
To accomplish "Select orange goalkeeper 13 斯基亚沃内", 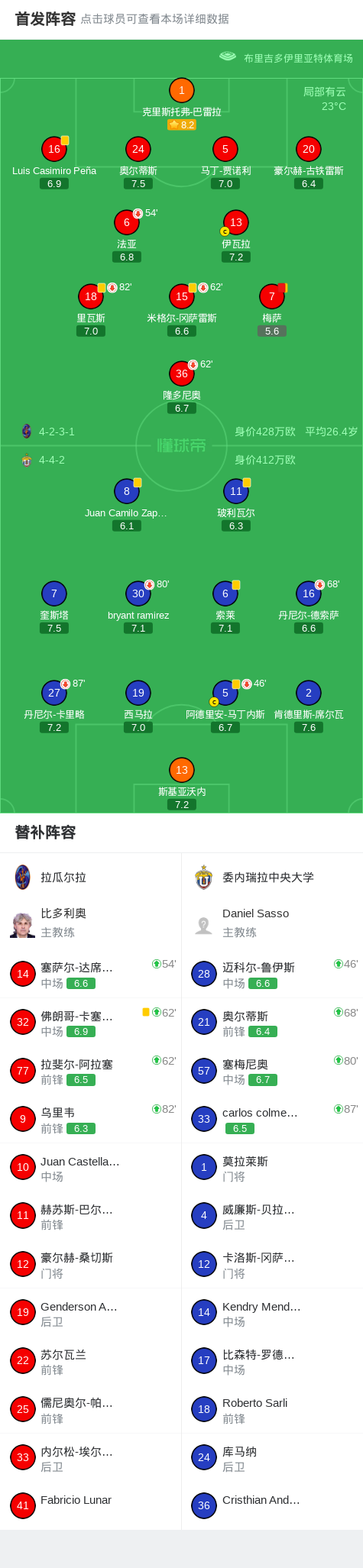I will pyautogui.click(x=182, y=770).
